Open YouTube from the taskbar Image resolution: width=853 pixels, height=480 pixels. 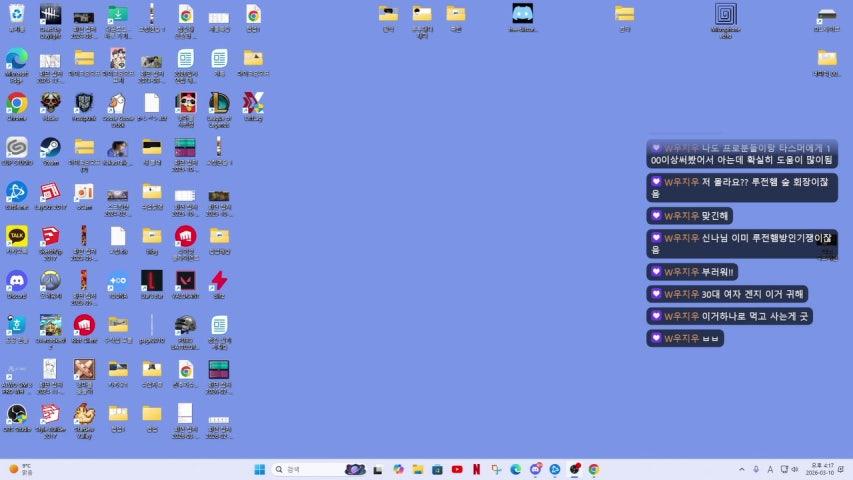pyautogui.click(x=457, y=469)
